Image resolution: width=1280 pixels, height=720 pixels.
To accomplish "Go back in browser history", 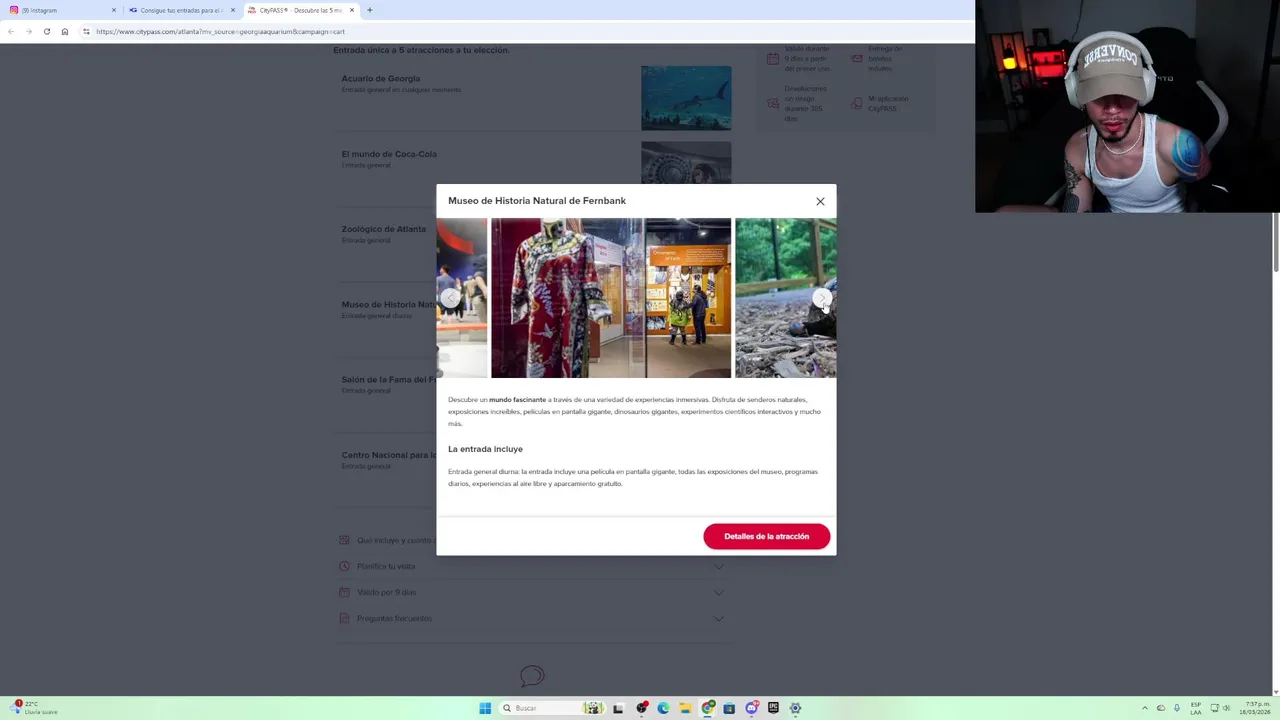I will [x=10, y=31].
